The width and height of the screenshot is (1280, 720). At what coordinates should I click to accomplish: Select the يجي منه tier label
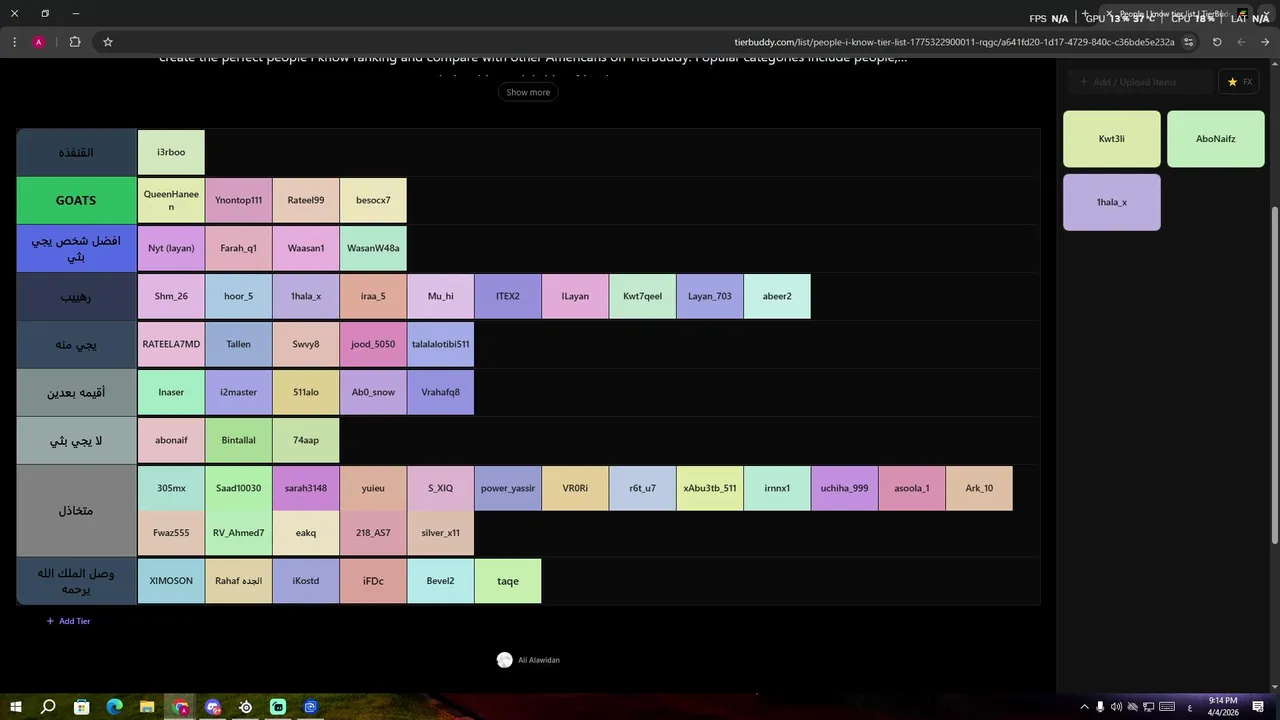(76, 344)
